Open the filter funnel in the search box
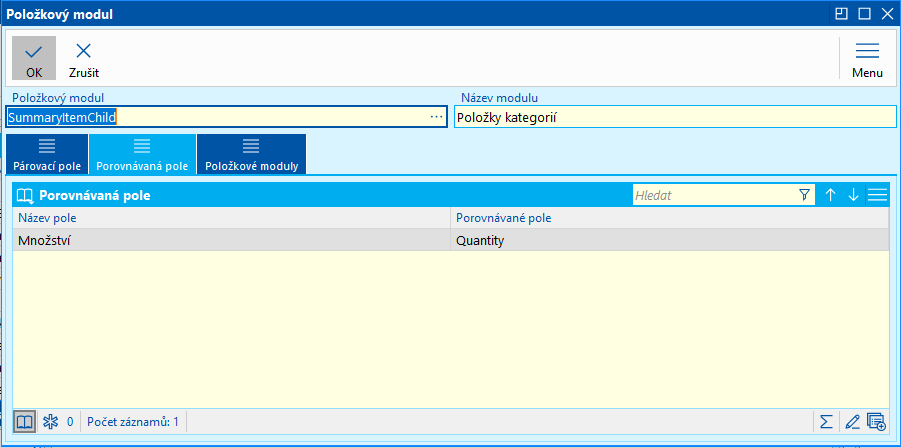This screenshot has width=901, height=448. click(804, 195)
